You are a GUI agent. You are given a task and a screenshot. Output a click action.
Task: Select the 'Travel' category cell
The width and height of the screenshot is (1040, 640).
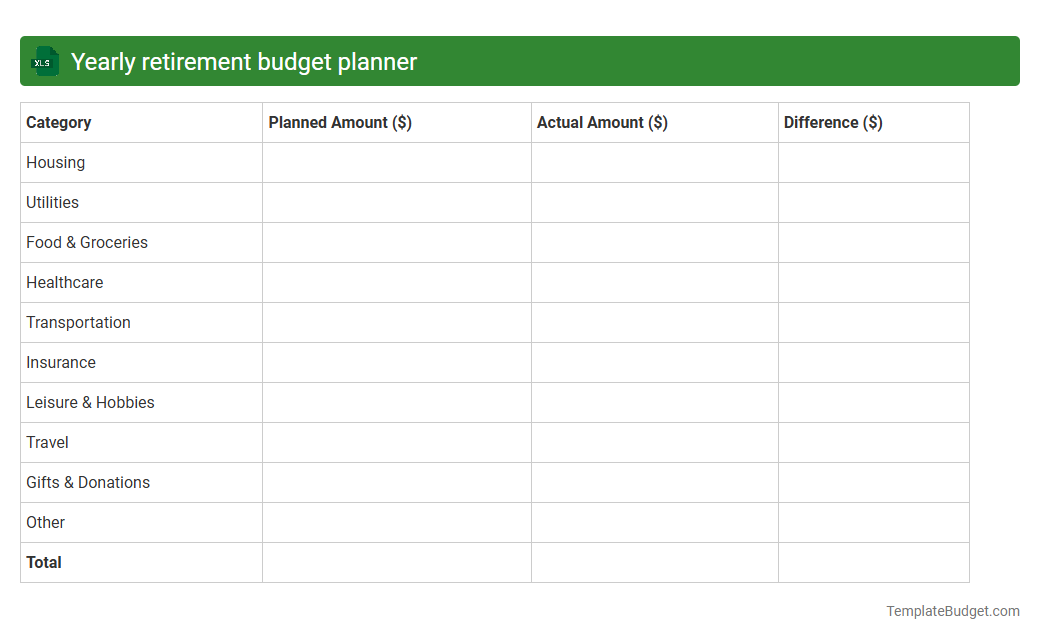[47, 442]
